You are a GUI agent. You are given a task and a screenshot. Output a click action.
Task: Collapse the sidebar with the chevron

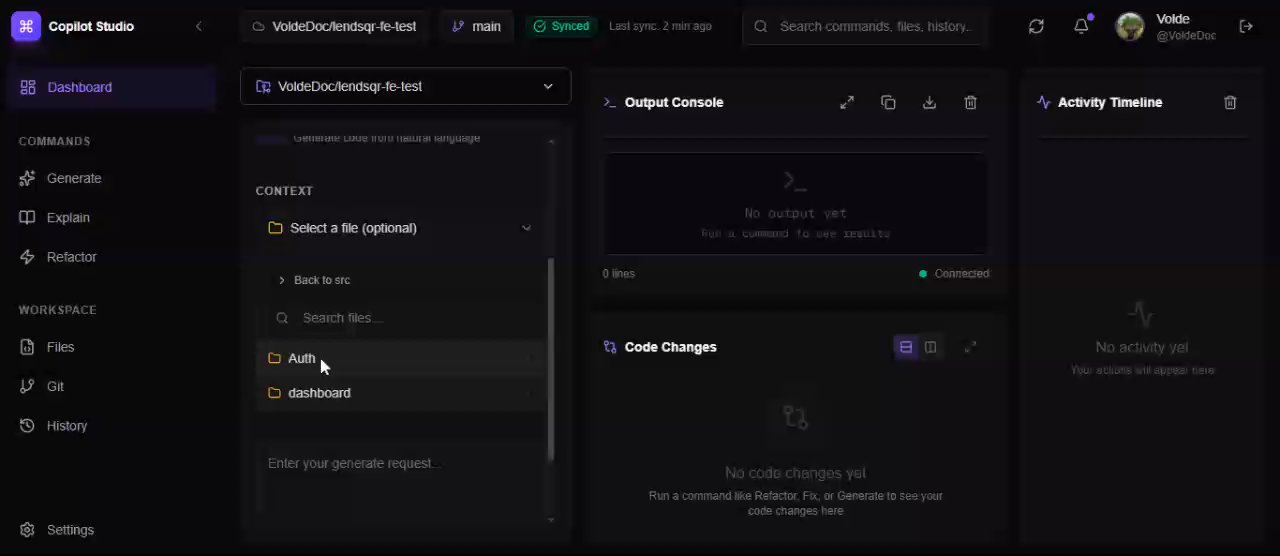(x=198, y=26)
